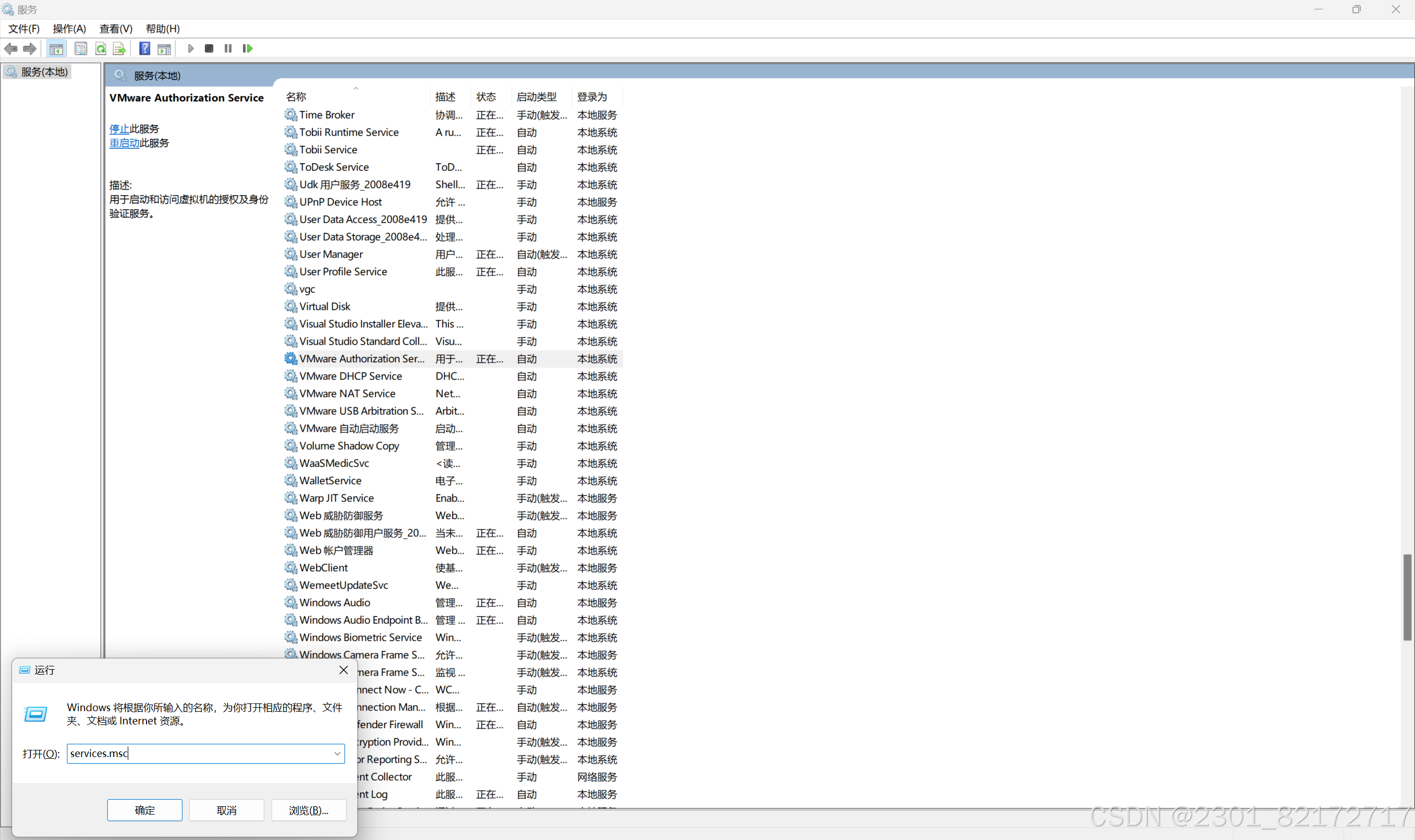Expand the Run dialog Open combo dropdown
The image size is (1415, 840).
(x=337, y=753)
